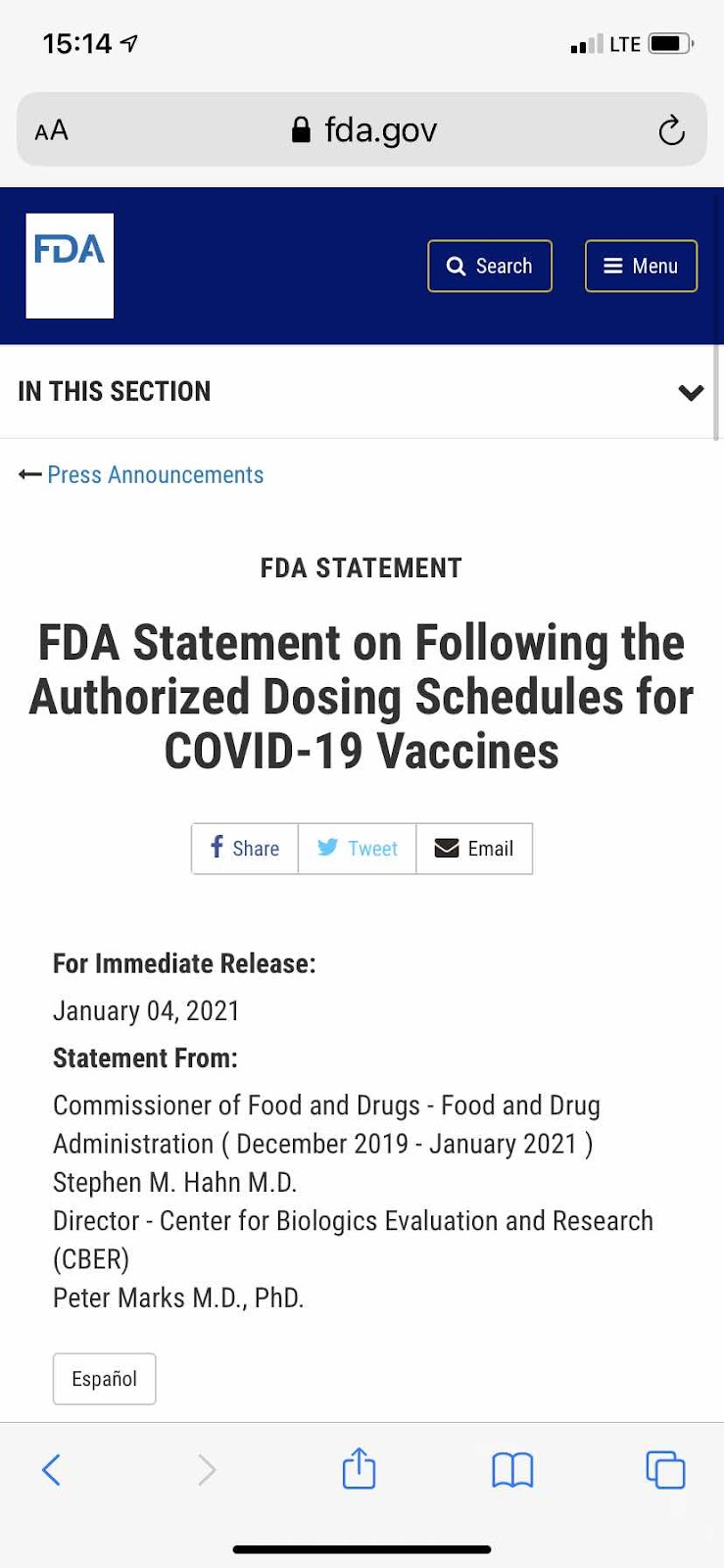
Task: Tap the fda.gov address field
Action: (362, 129)
